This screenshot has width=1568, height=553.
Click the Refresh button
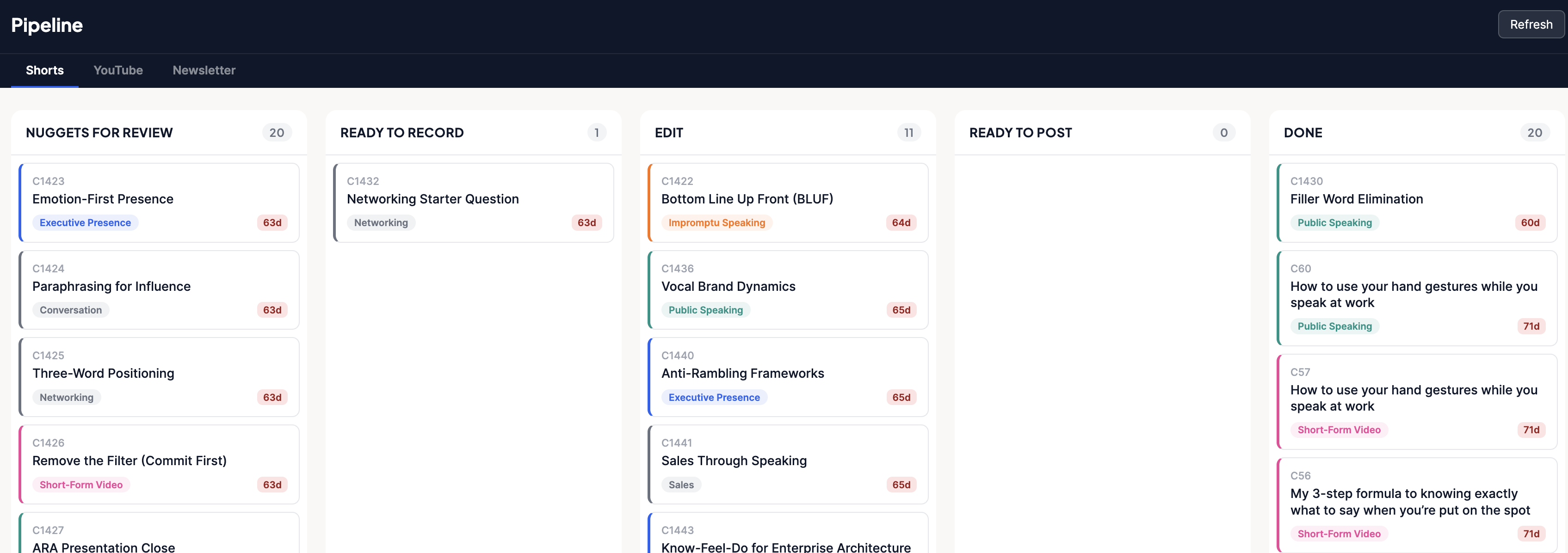pyautogui.click(x=1530, y=25)
